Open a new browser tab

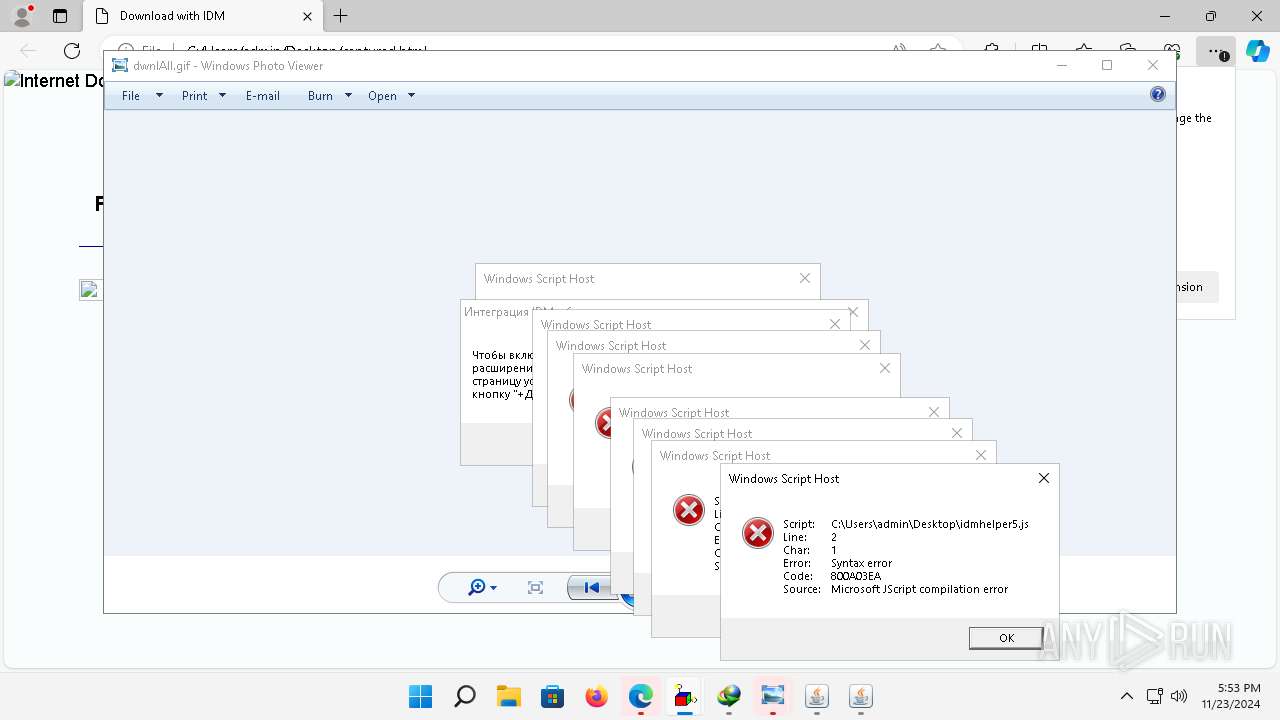pos(341,16)
